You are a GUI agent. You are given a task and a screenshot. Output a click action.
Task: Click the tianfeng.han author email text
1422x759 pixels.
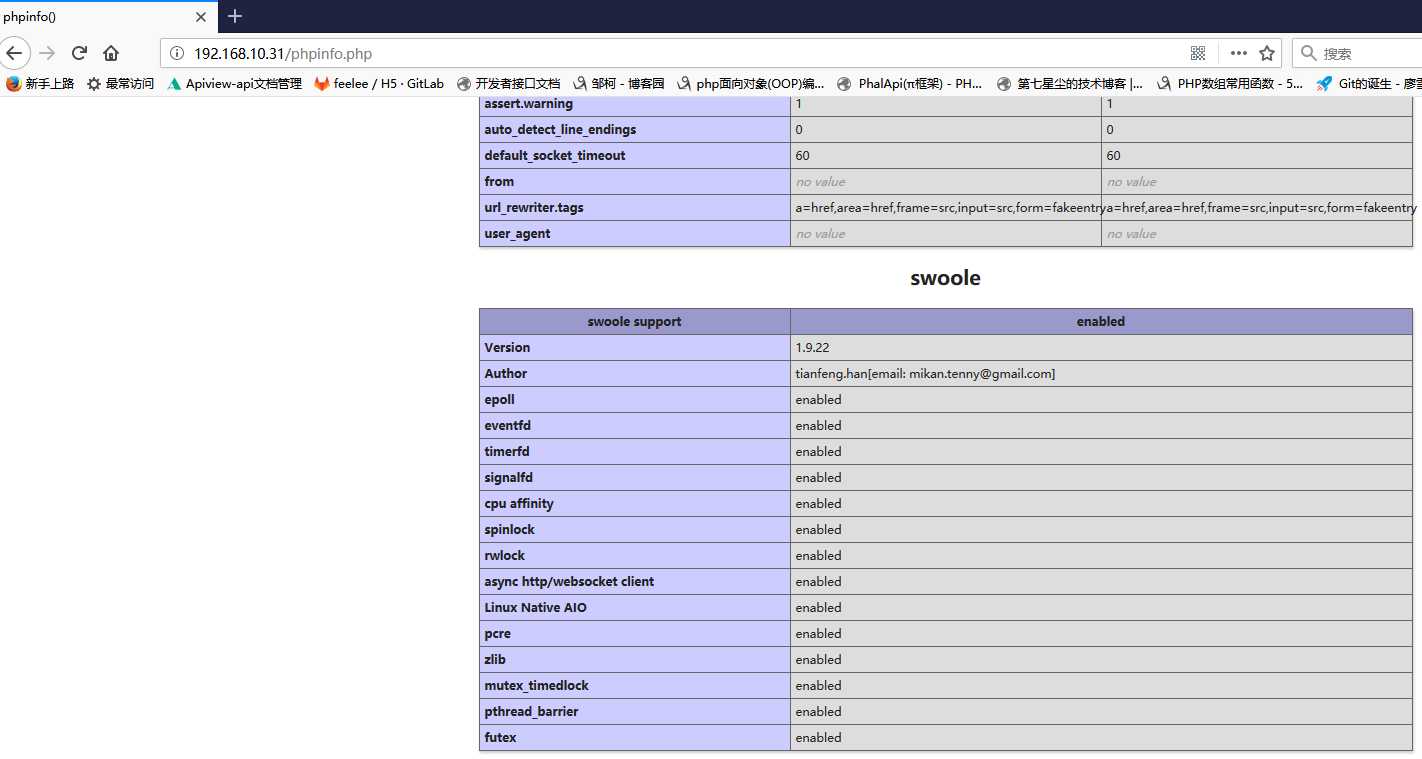pos(925,373)
